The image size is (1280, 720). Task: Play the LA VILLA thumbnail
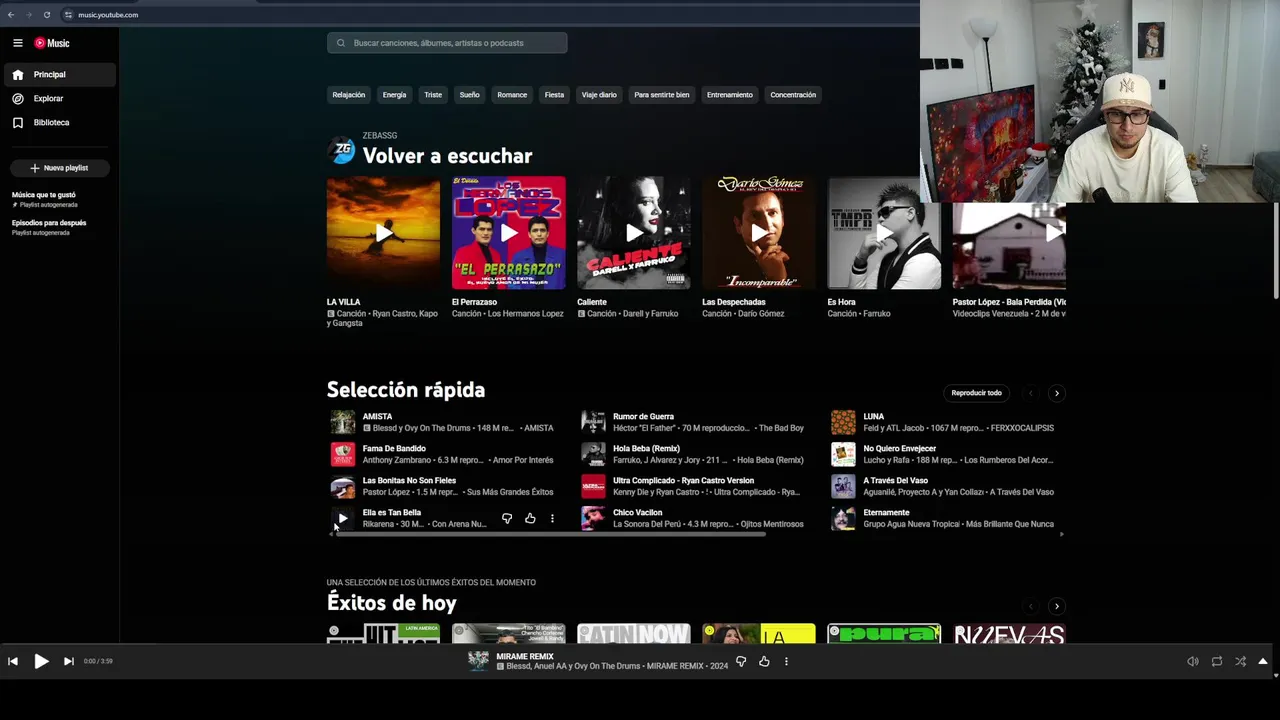point(383,233)
